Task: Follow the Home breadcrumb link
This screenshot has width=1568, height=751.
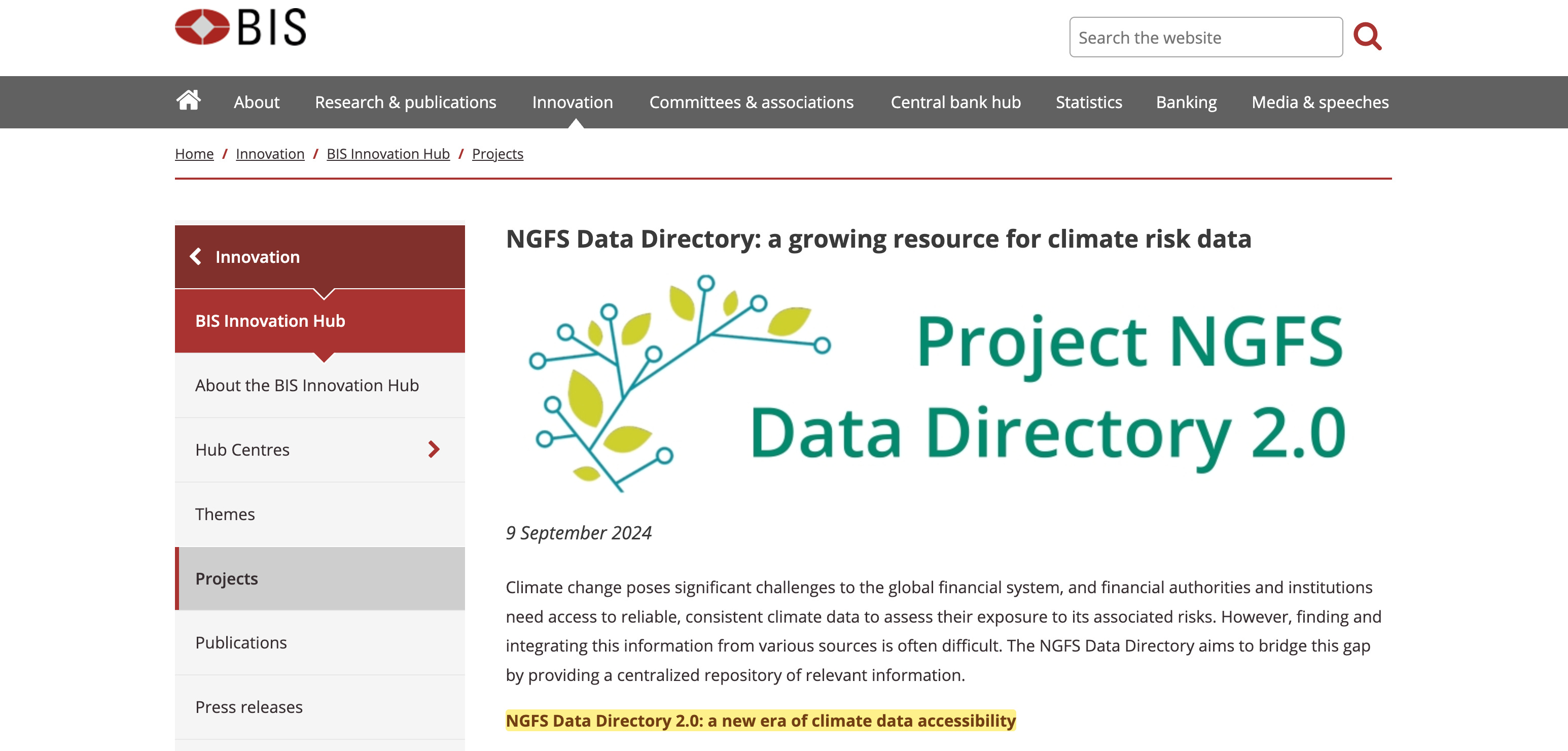Action: click(194, 154)
